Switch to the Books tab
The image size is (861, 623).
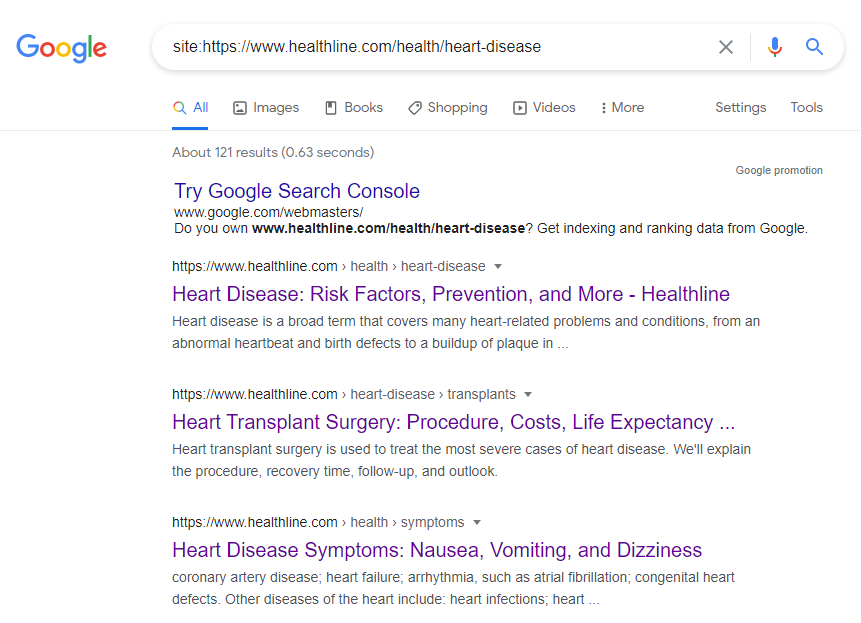click(354, 108)
